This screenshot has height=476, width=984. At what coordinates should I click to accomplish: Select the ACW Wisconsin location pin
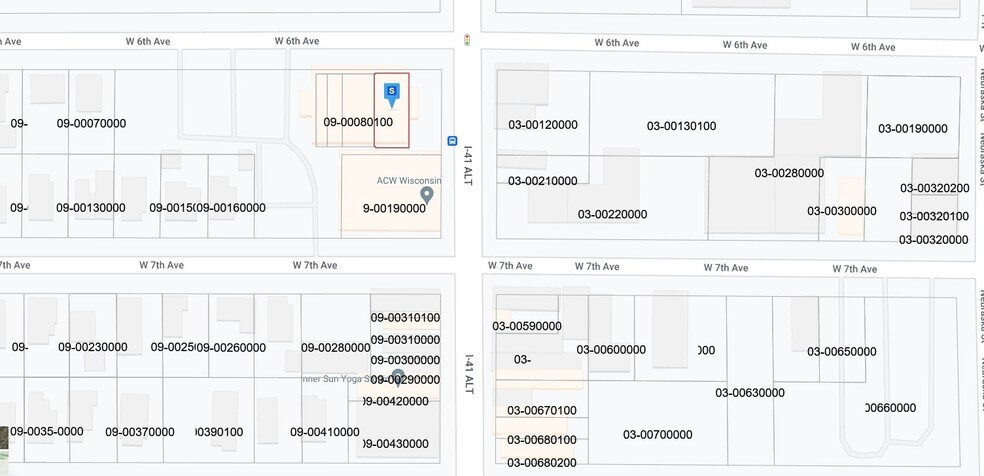tap(427, 195)
